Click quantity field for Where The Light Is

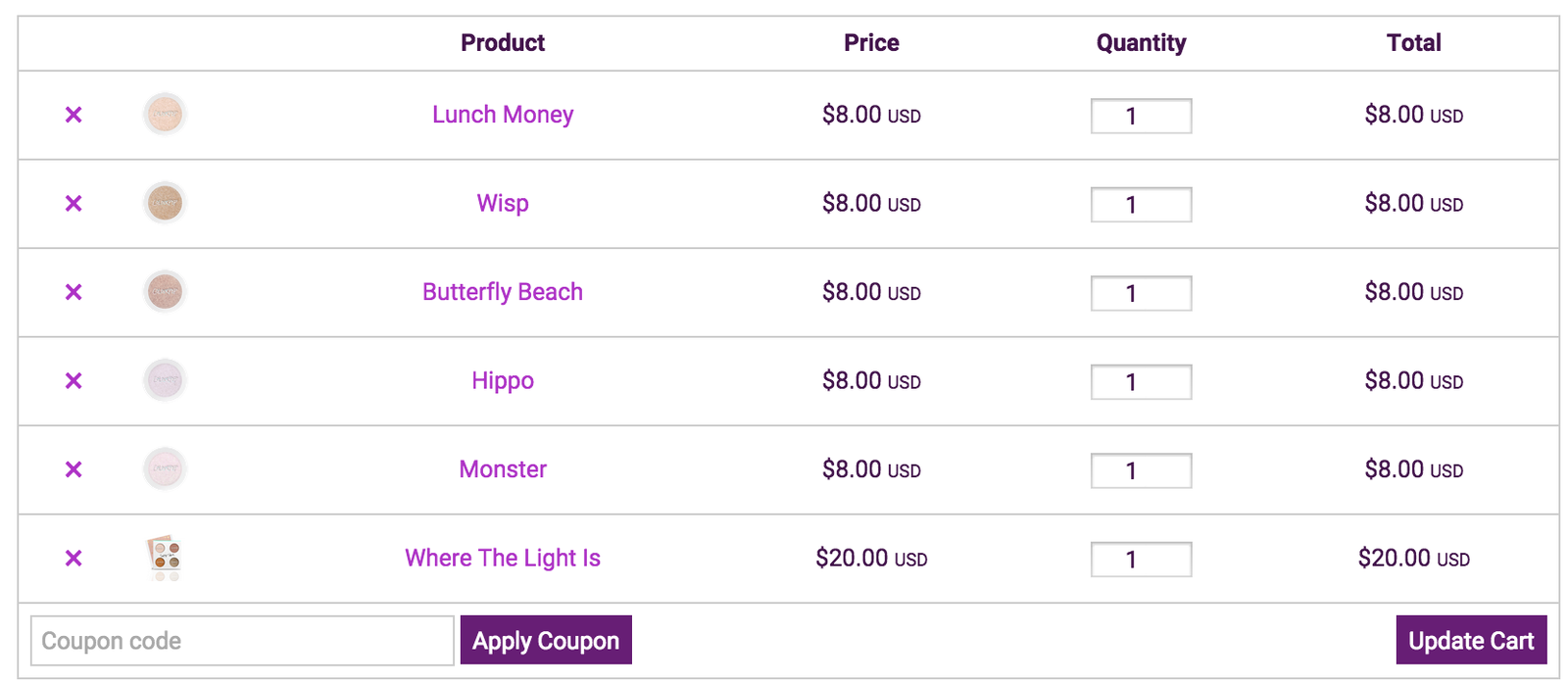[1141, 560]
